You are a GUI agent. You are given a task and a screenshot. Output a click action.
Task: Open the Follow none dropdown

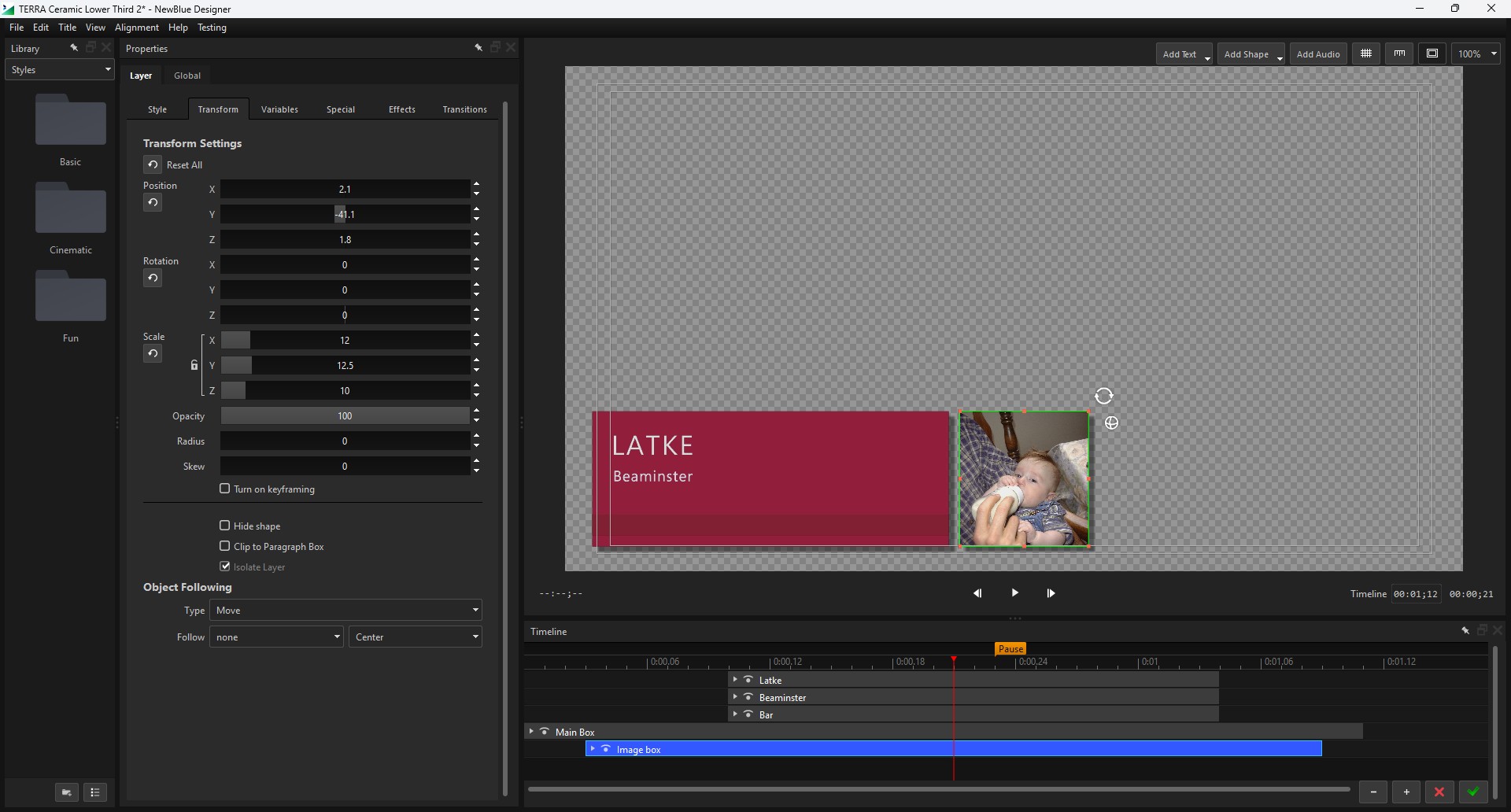tap(276, 637)
